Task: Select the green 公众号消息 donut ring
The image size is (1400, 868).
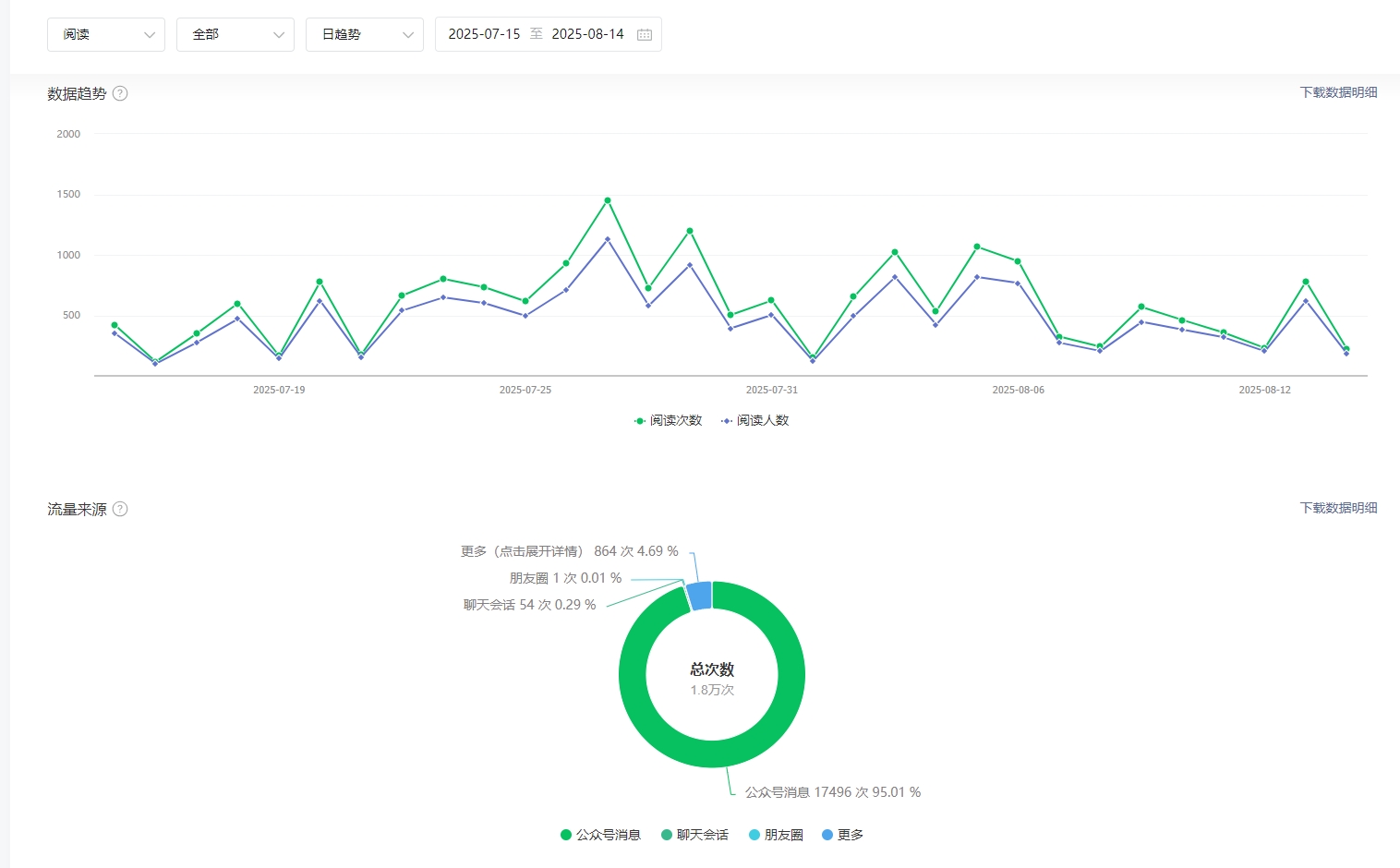Action: 712,754
